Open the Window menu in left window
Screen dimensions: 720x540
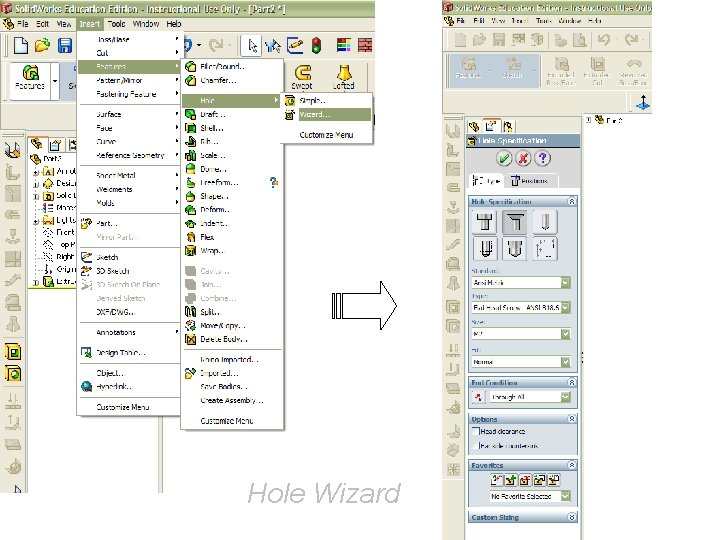146,24
